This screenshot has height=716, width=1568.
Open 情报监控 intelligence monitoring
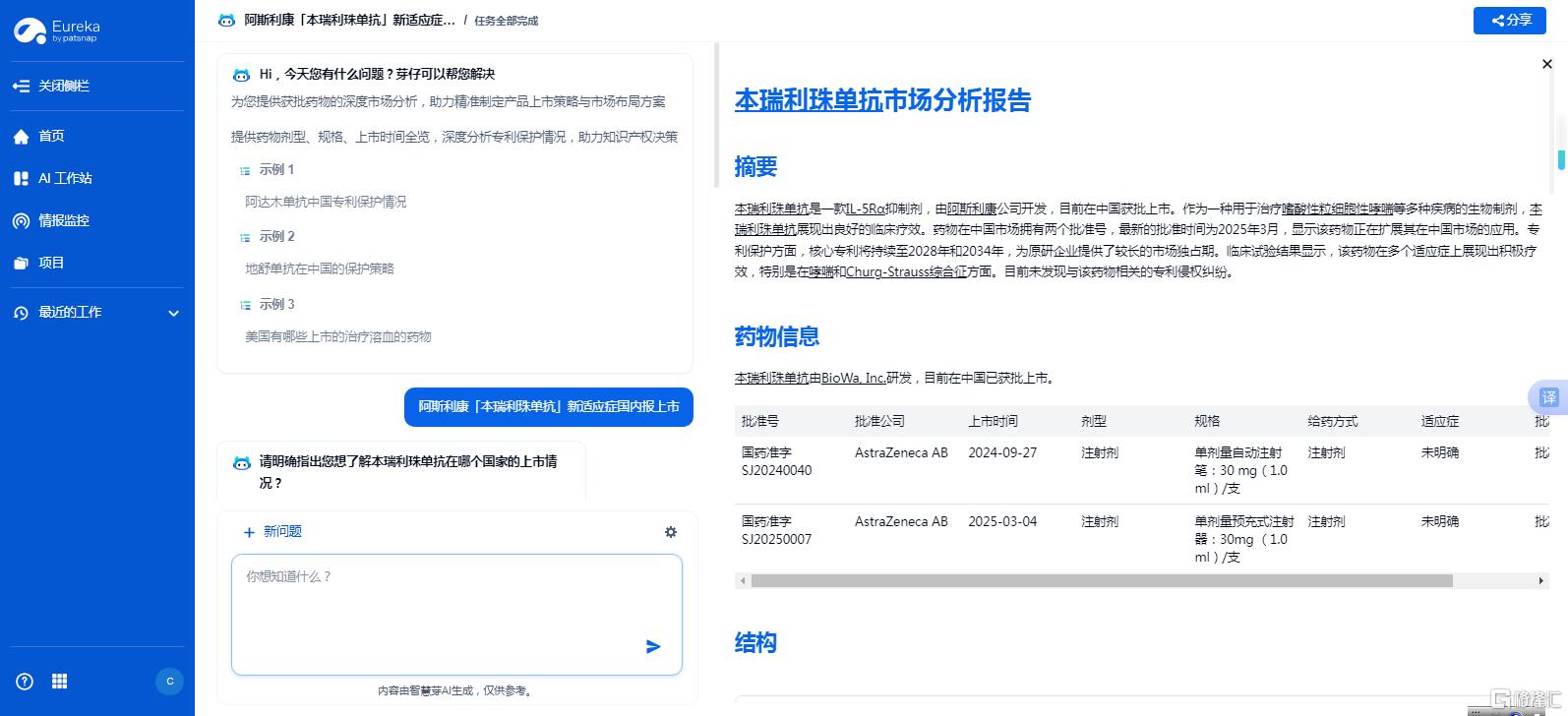tap(51, 220)
